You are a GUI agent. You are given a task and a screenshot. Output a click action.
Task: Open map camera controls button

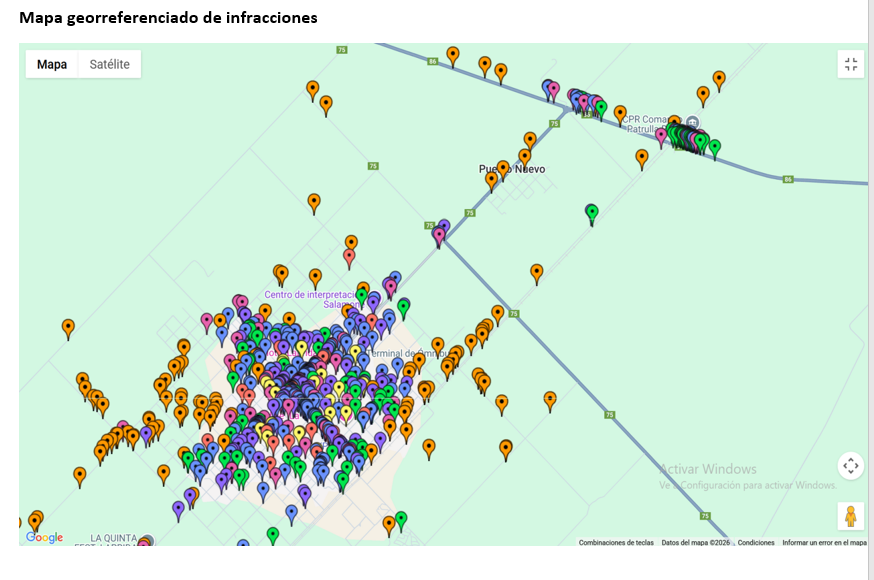[x=850, y=465]
